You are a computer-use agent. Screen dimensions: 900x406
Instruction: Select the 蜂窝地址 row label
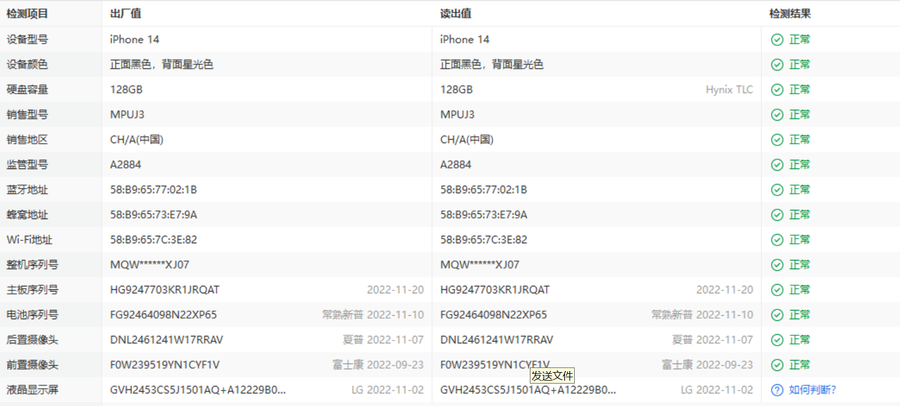27,215
